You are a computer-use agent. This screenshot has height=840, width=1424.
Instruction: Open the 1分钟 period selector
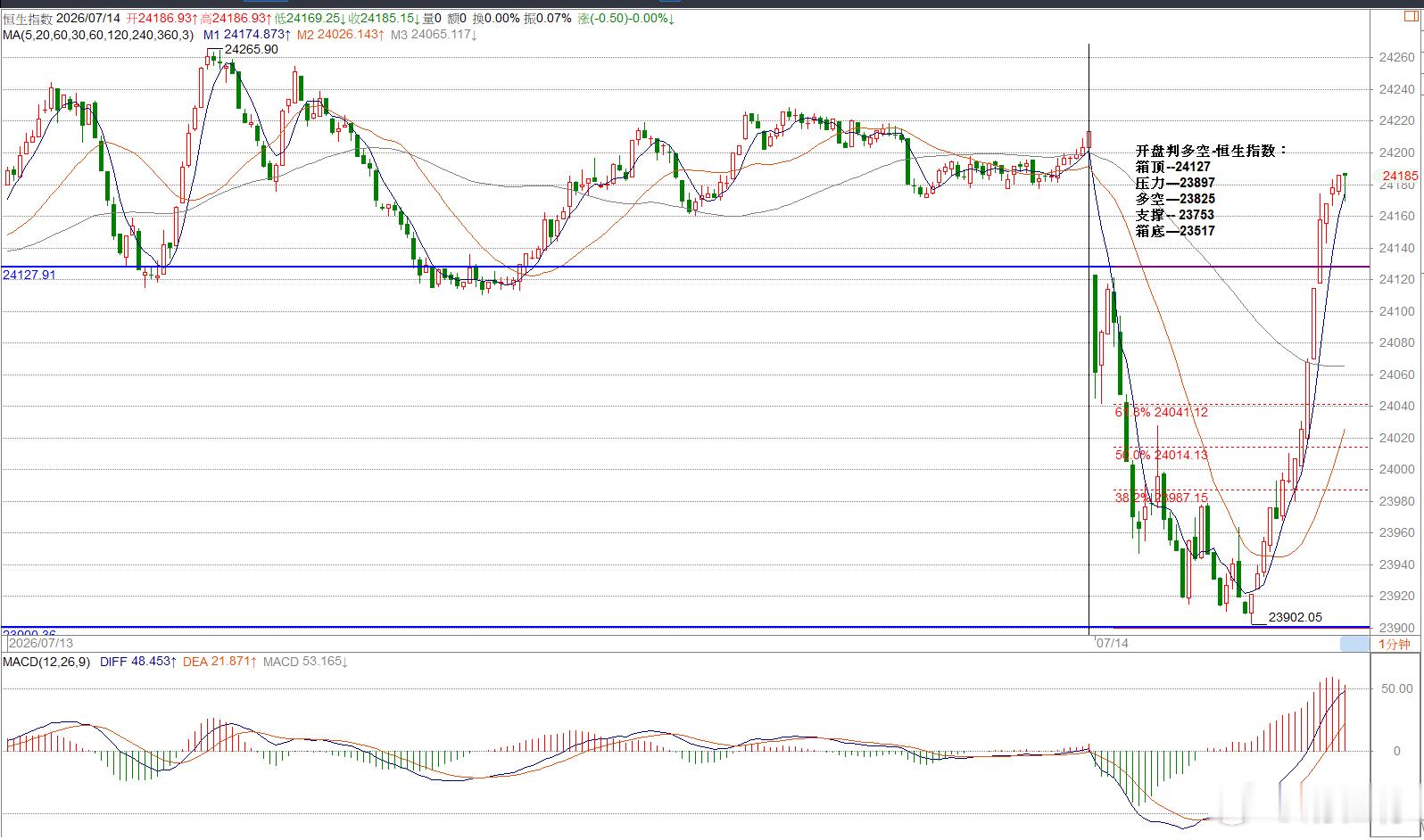(1395, 644)
